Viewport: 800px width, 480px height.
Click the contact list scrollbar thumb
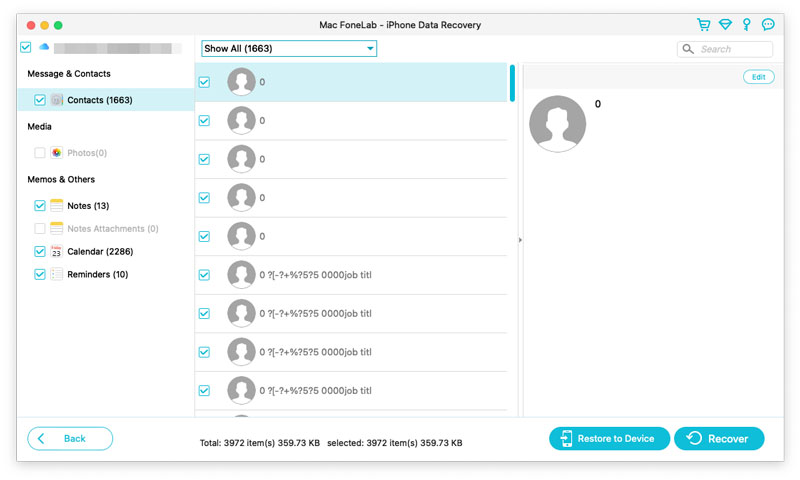(512, 83)
